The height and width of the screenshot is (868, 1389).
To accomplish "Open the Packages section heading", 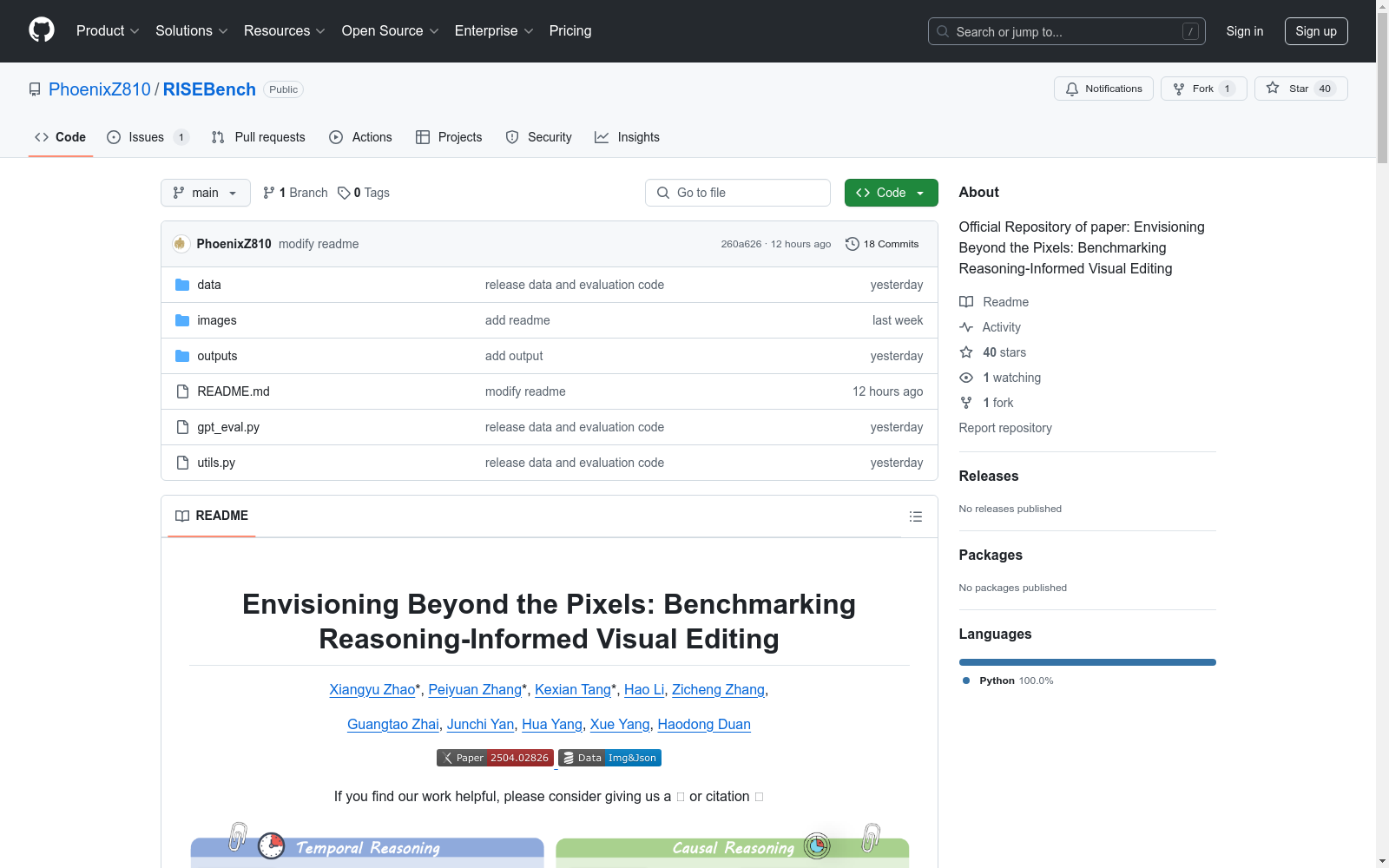I will pyautogui.click(x=991, y=555).
